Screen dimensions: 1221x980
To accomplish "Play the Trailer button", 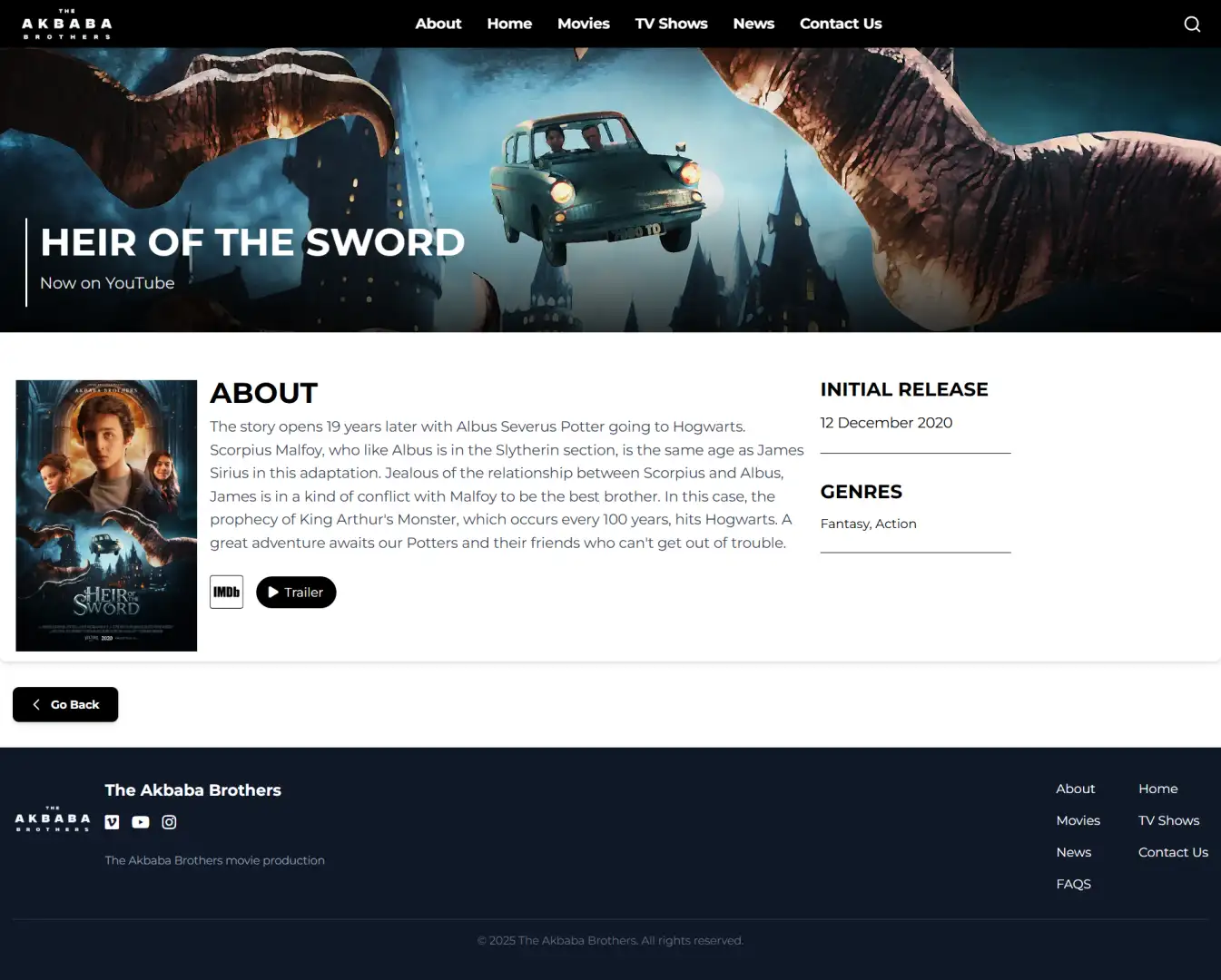I will pyautogui.click(x=296, y=592).
